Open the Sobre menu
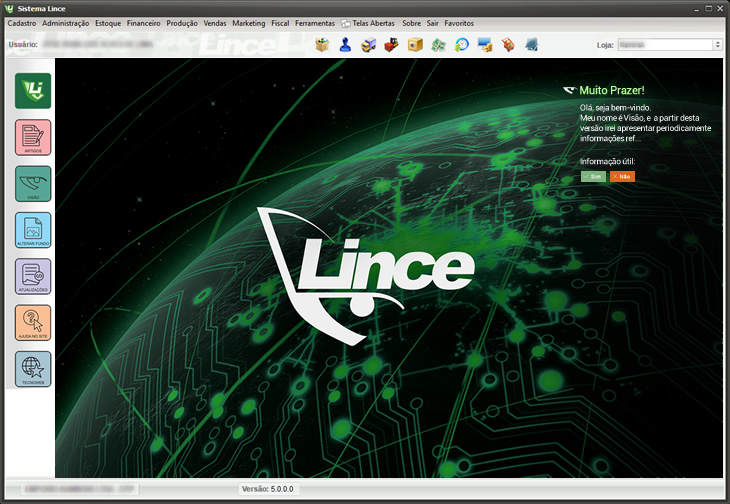 click(x=411, y=23)
